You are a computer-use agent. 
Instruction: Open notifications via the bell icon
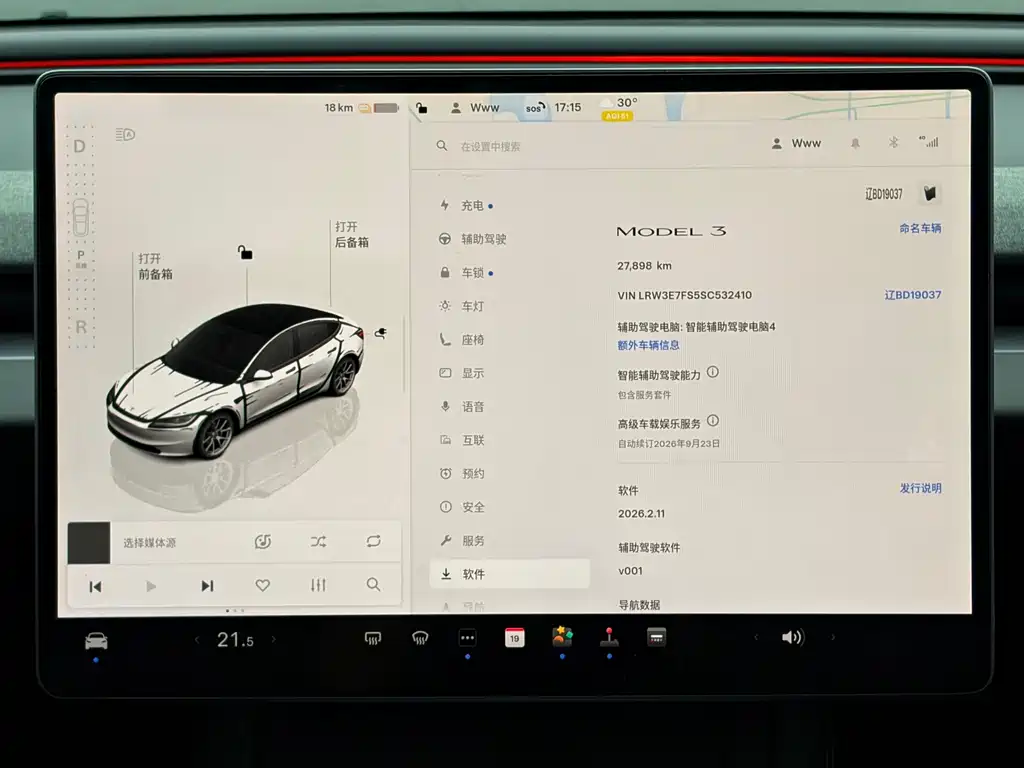(856, 143)
